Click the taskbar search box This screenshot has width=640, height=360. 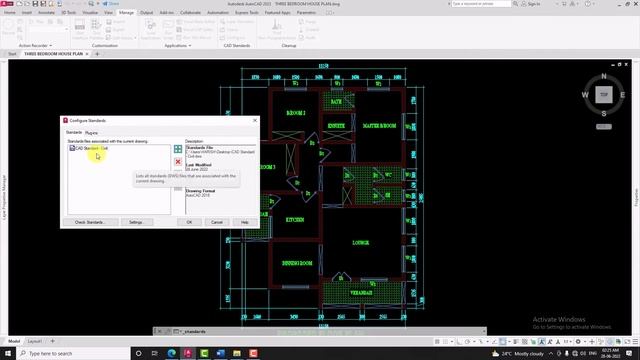click(73, 353)
